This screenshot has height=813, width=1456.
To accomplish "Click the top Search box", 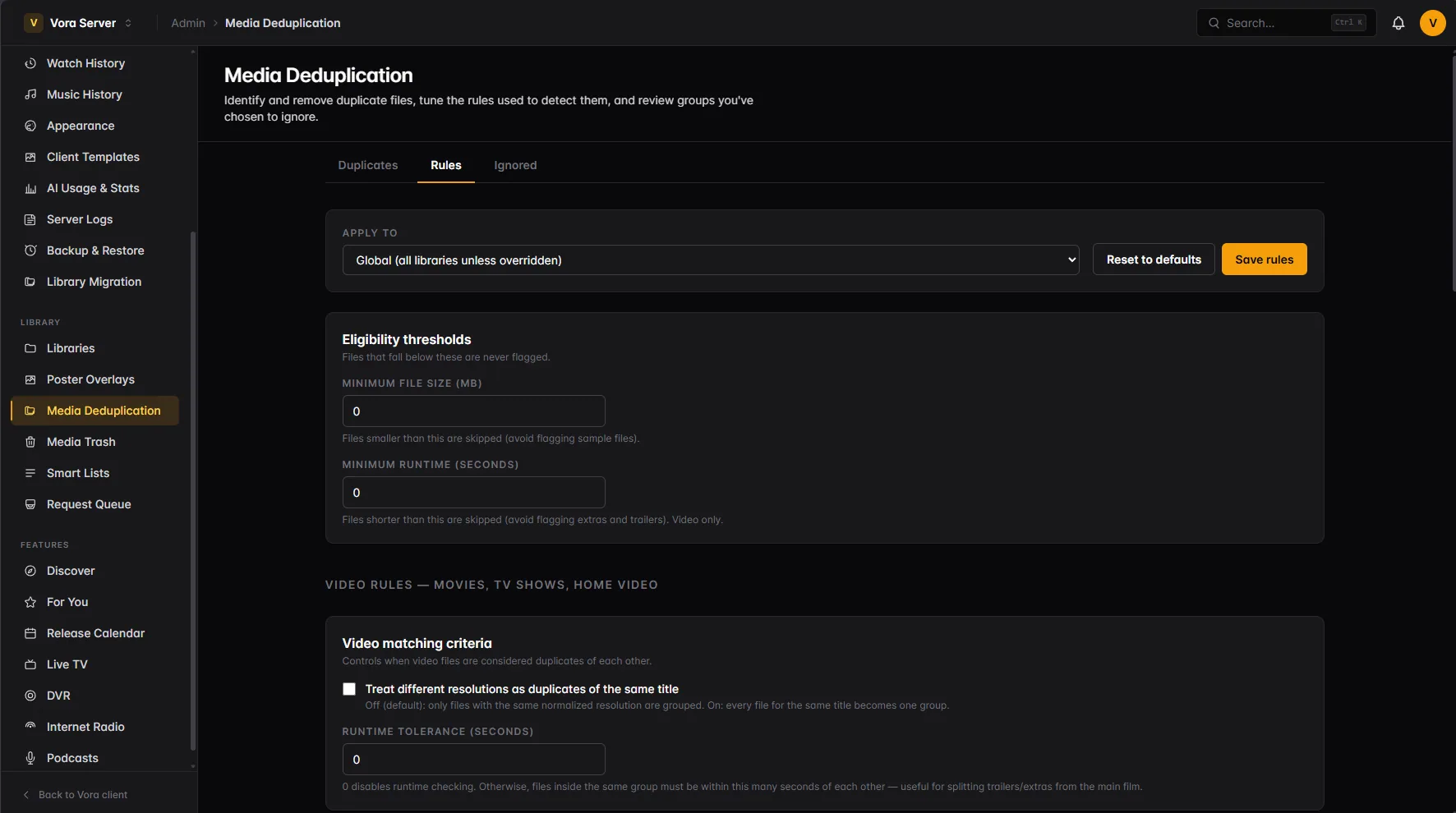I will click(1287, 23).
